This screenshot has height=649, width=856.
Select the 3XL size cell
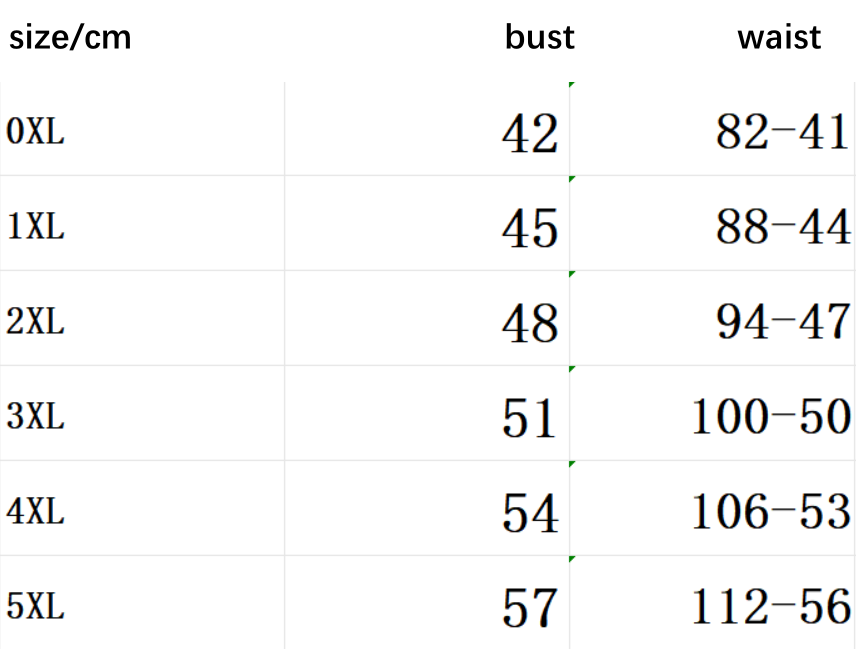tap(36, 417)
